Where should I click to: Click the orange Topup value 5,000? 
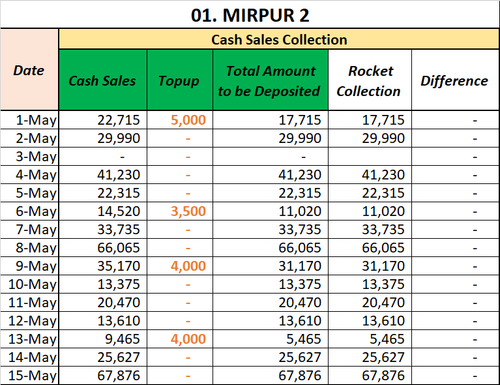click(x=179, y=120)
